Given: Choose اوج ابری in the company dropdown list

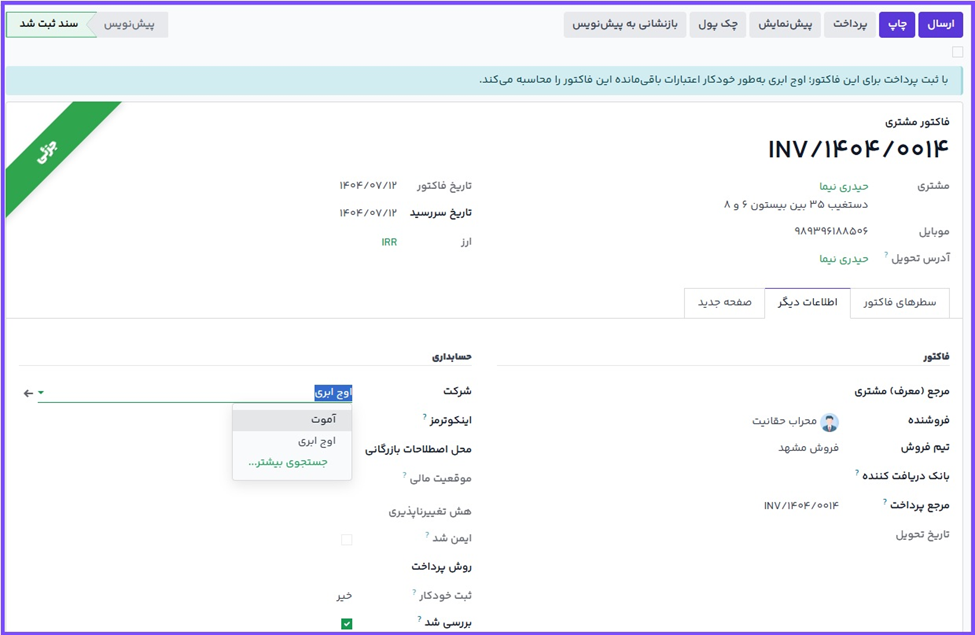Looking at the screenshot, I should point(316,440).
